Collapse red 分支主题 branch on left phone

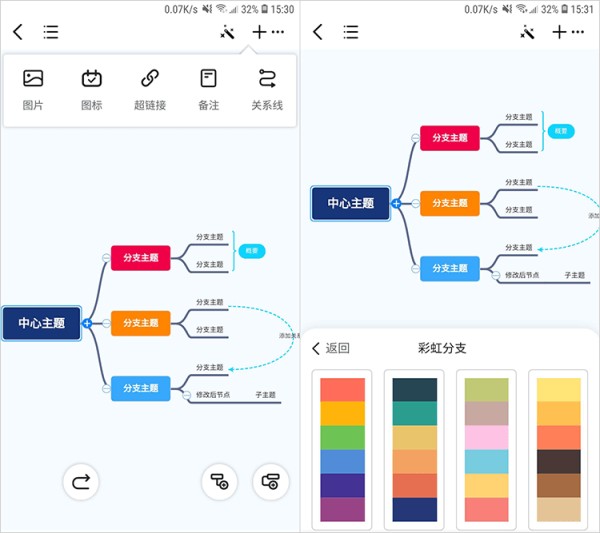tap(106, 258)
